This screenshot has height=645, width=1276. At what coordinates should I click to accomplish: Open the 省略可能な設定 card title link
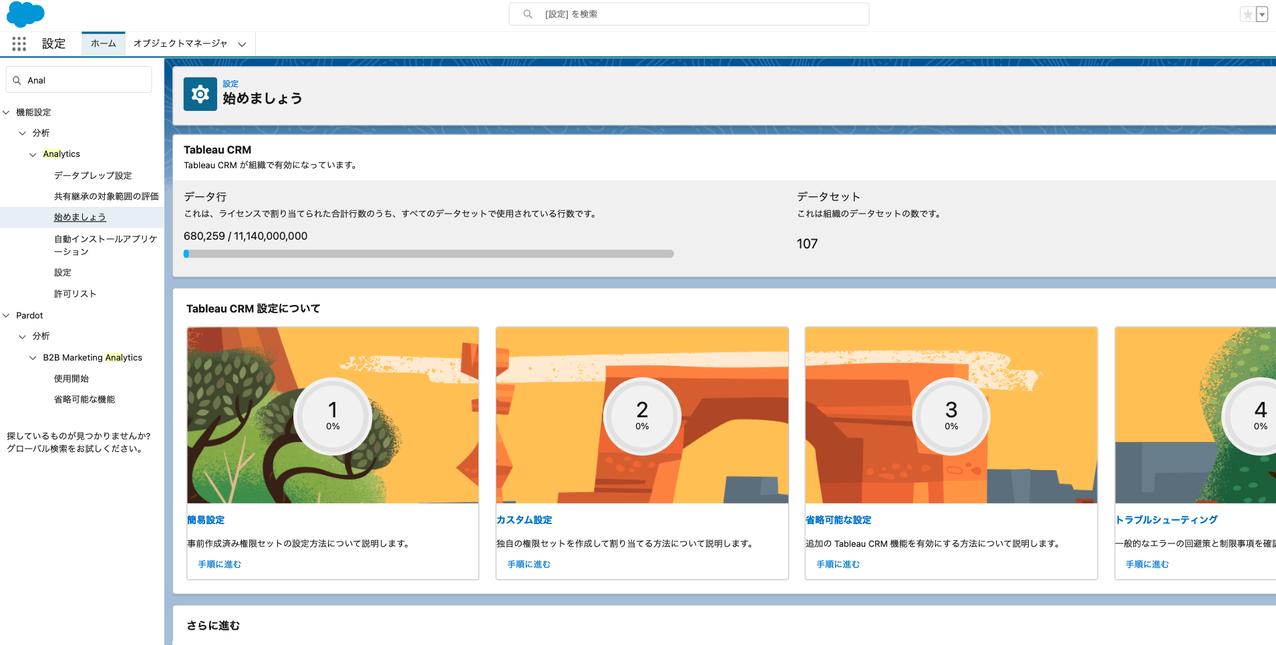pyautogui.click(x=838, y=520)
